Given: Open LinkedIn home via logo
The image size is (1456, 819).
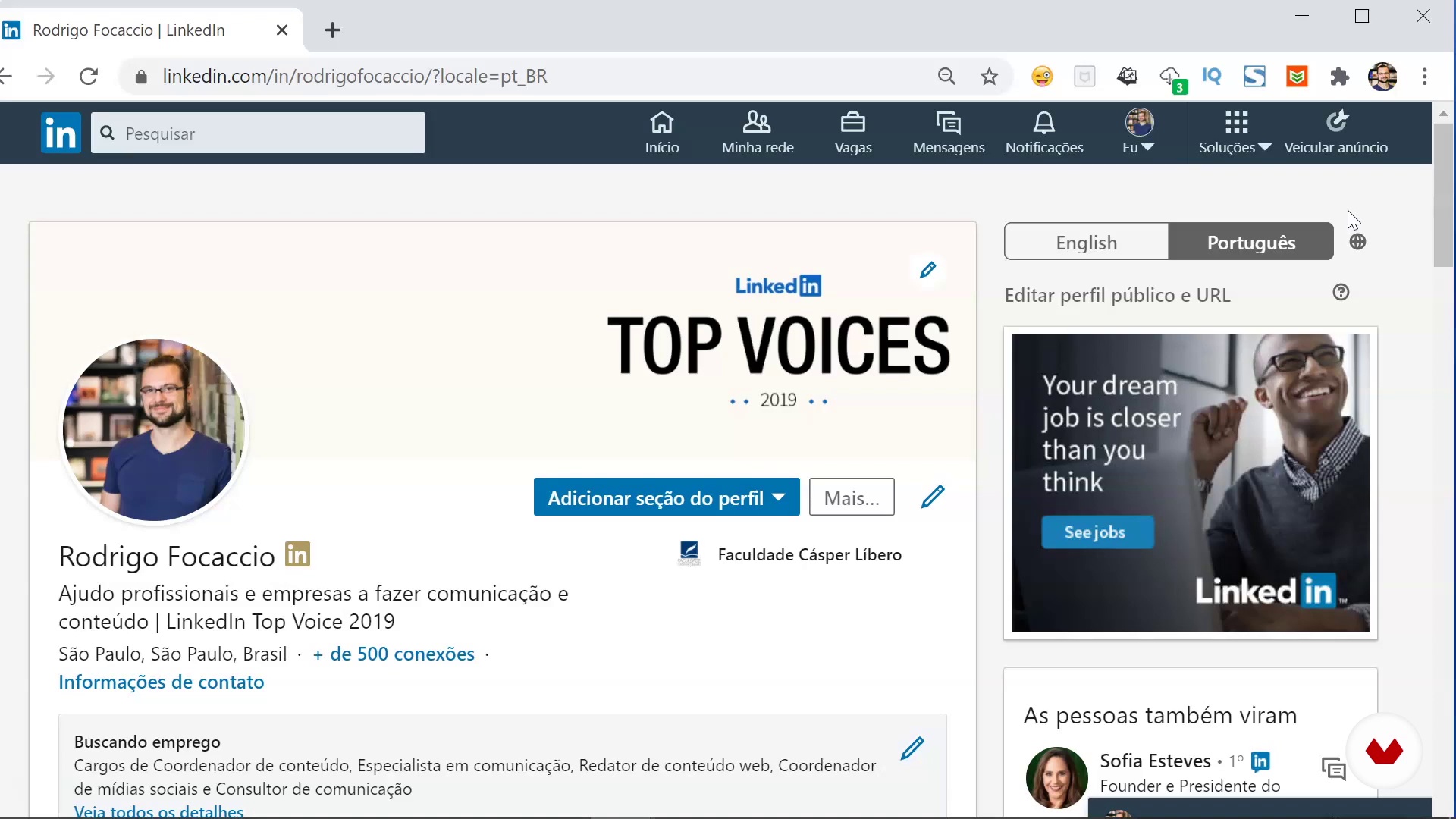Looking at the screenshot, I should 61,133.
